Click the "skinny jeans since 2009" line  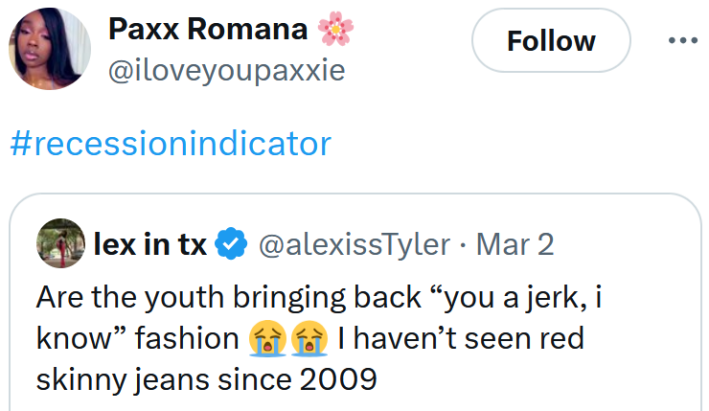[x=206, y=380]
